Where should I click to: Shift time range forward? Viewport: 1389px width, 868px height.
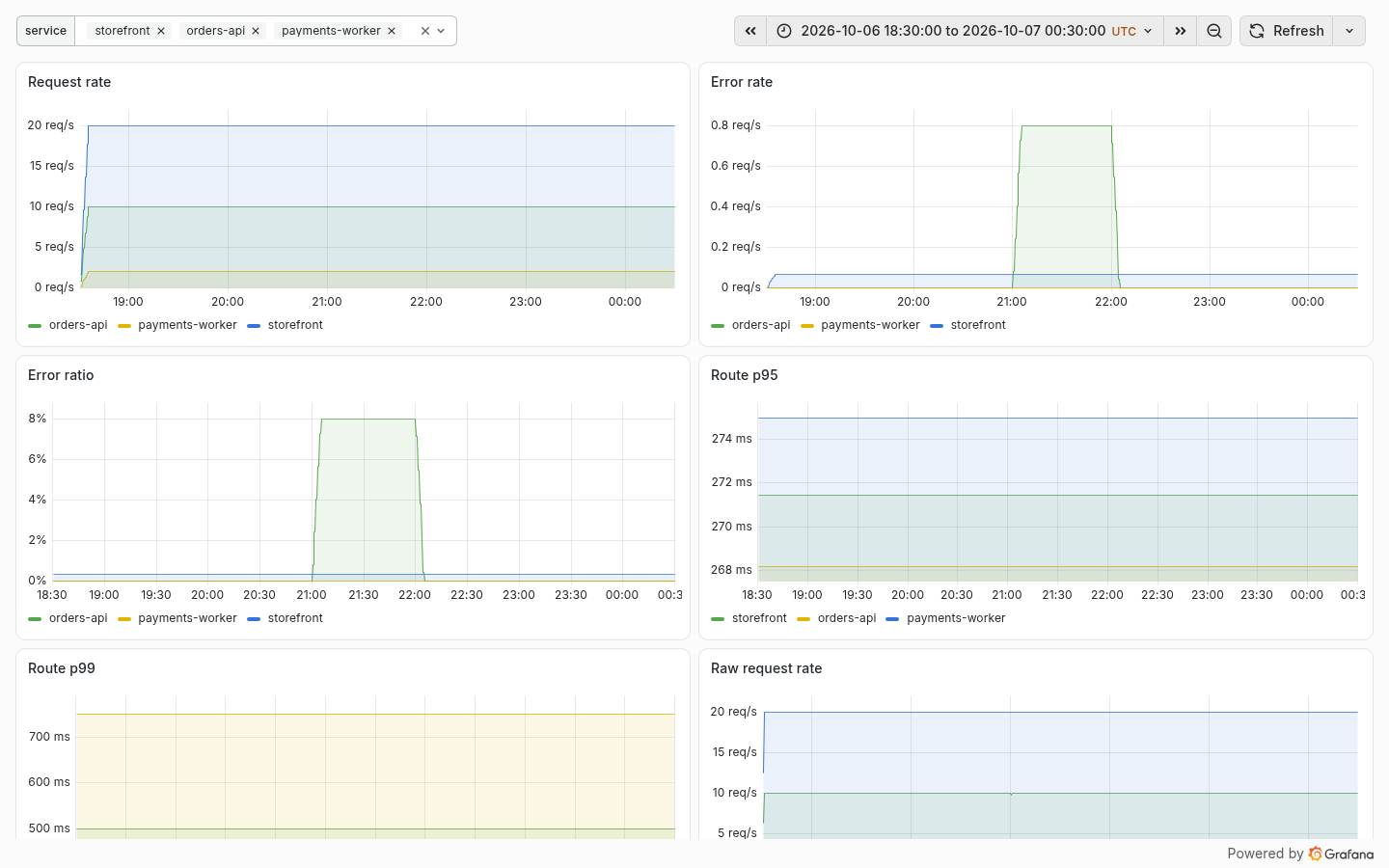[1180, 31]
